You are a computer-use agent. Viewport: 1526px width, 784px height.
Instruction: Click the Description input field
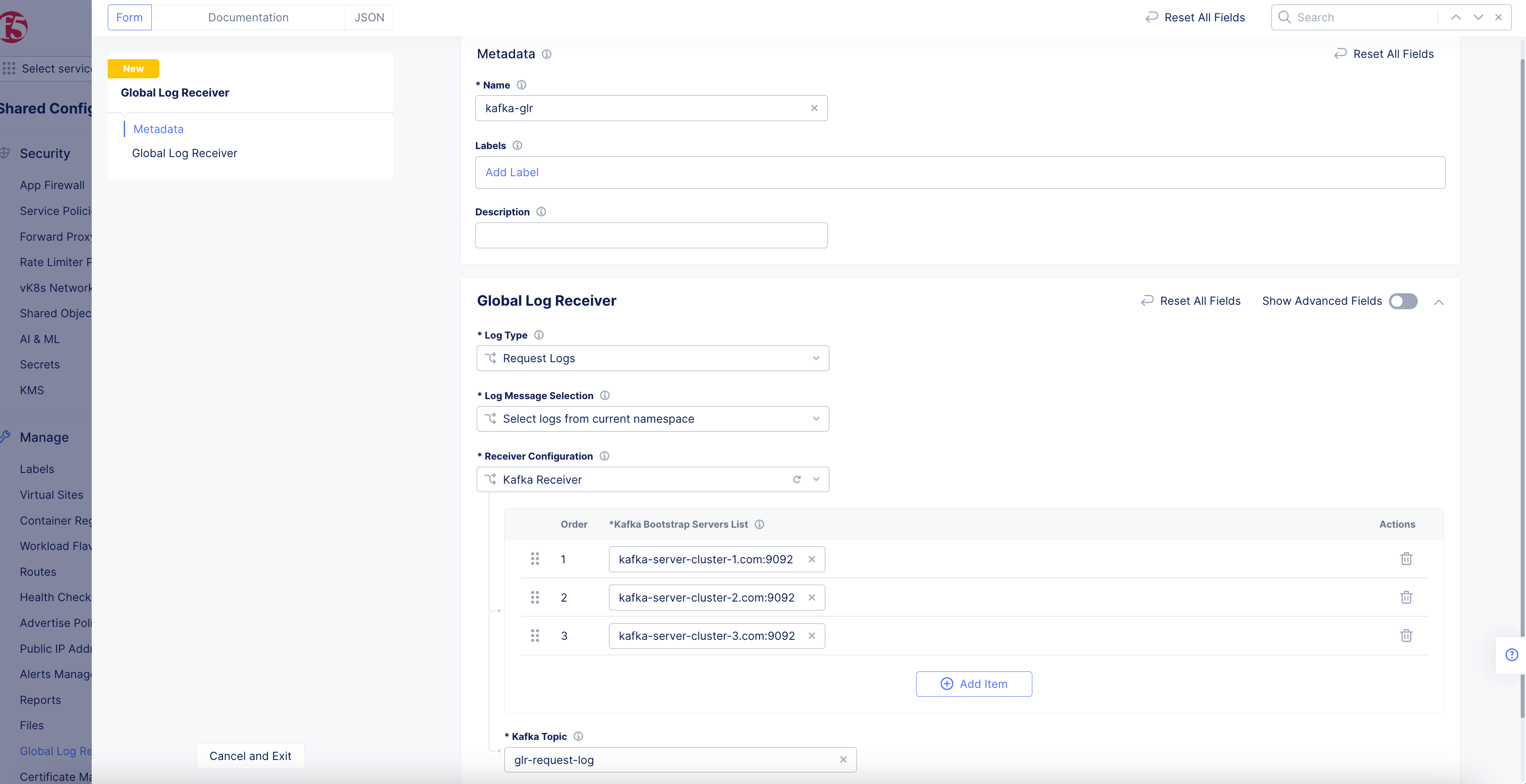tap(651, 235)
